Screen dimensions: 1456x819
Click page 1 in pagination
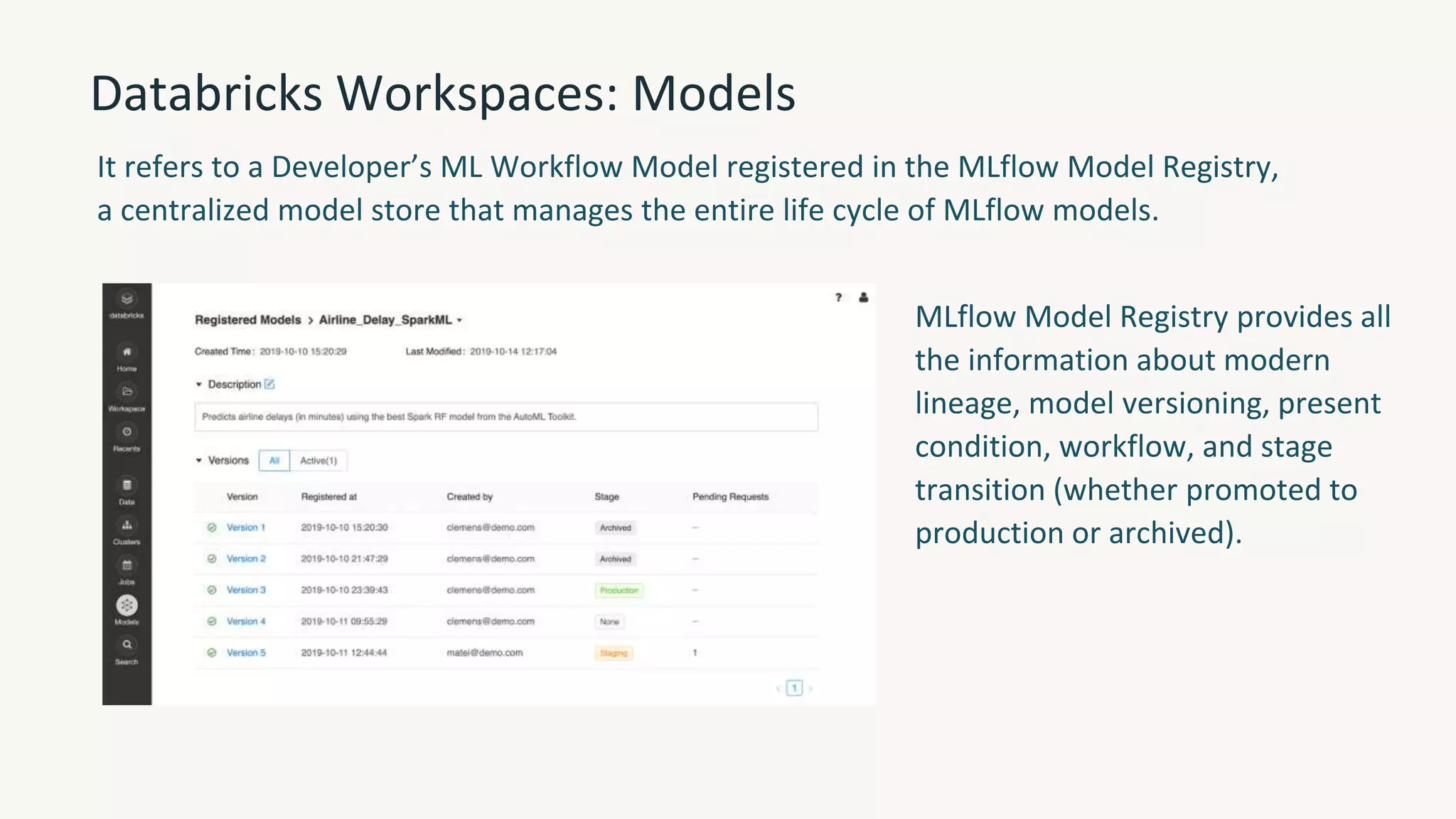(794, 688)
